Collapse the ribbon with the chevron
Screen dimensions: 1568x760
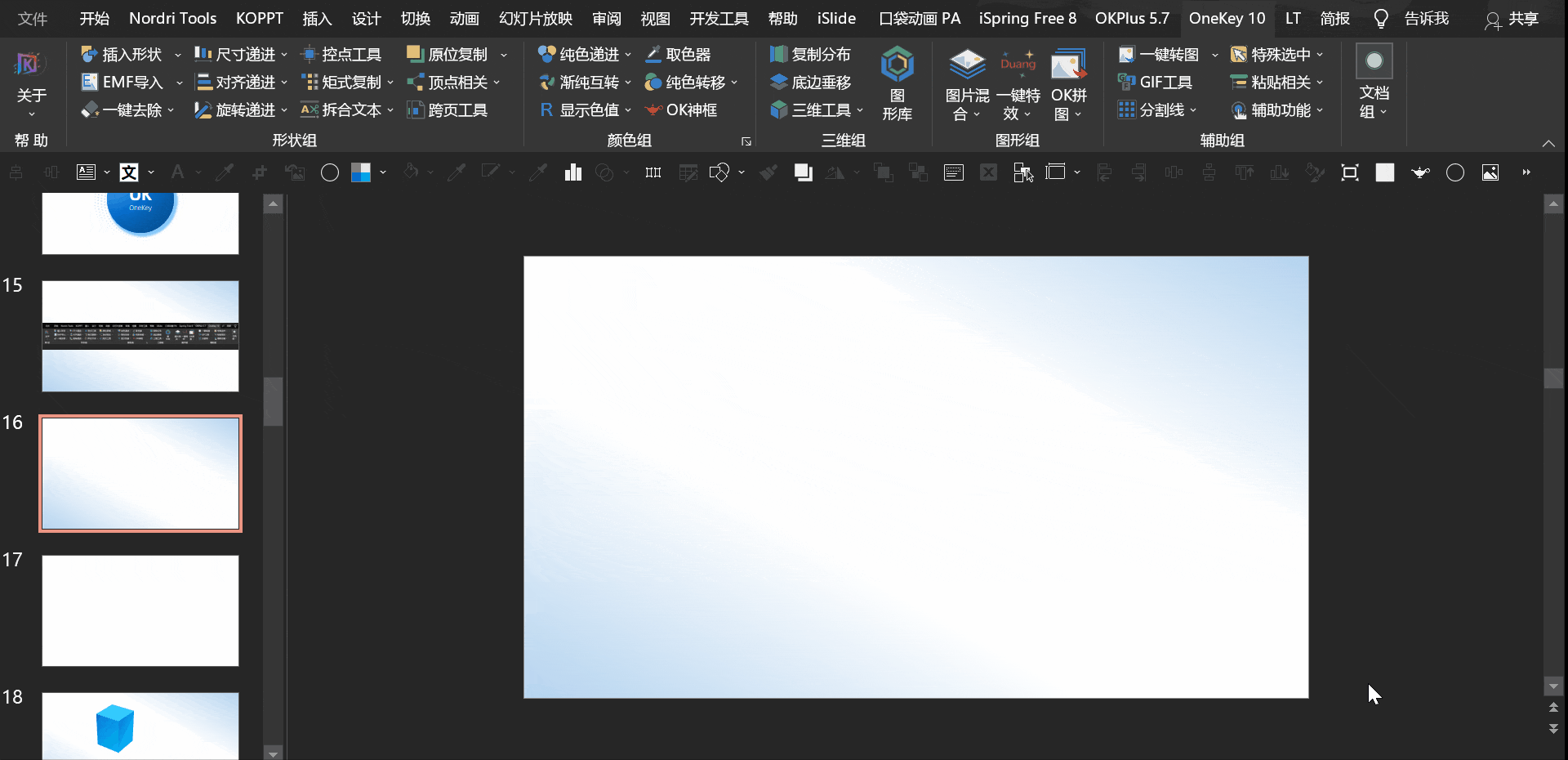[1548, 143]
